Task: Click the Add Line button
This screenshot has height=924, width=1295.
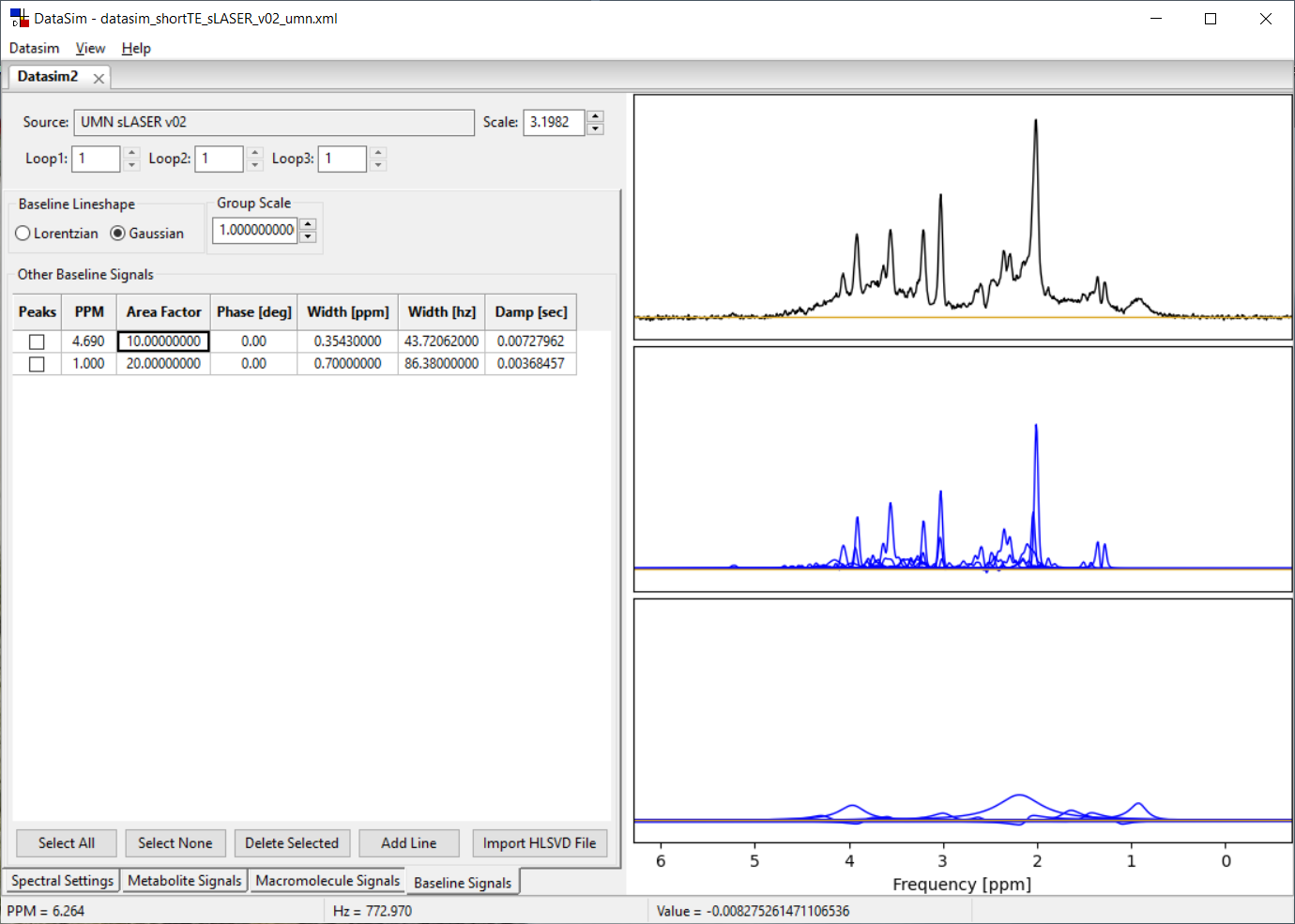Action: click(x=408, y=843)
